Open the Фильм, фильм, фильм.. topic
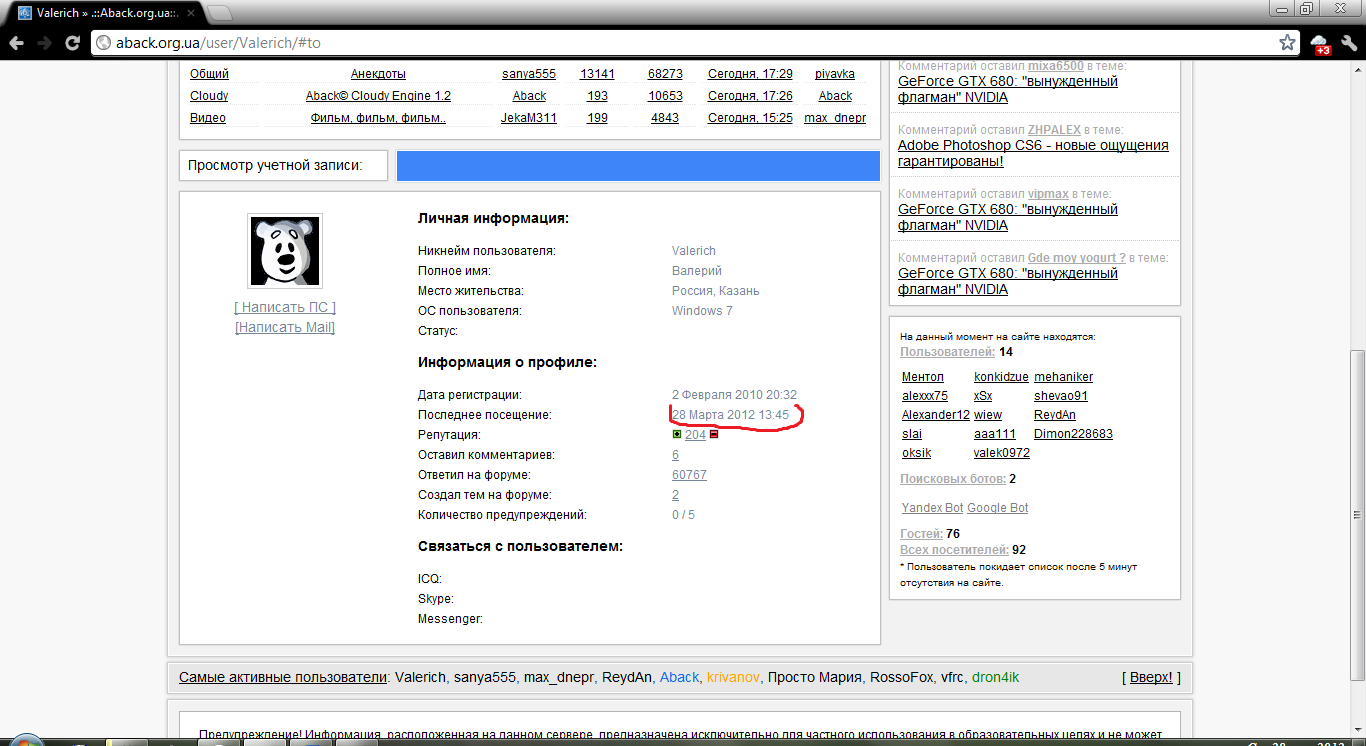 [x=378, y=118]
